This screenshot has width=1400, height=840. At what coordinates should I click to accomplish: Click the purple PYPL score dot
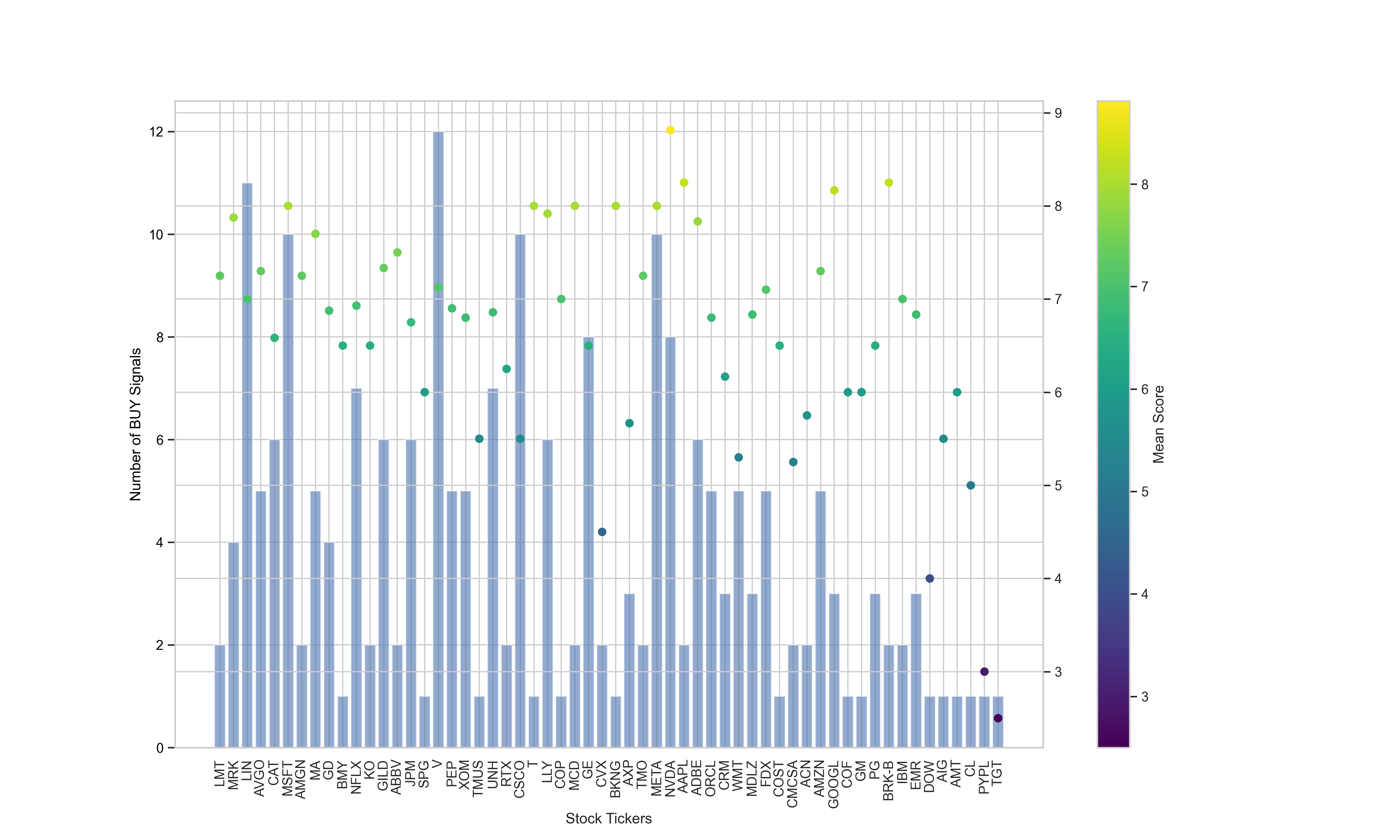984,671
